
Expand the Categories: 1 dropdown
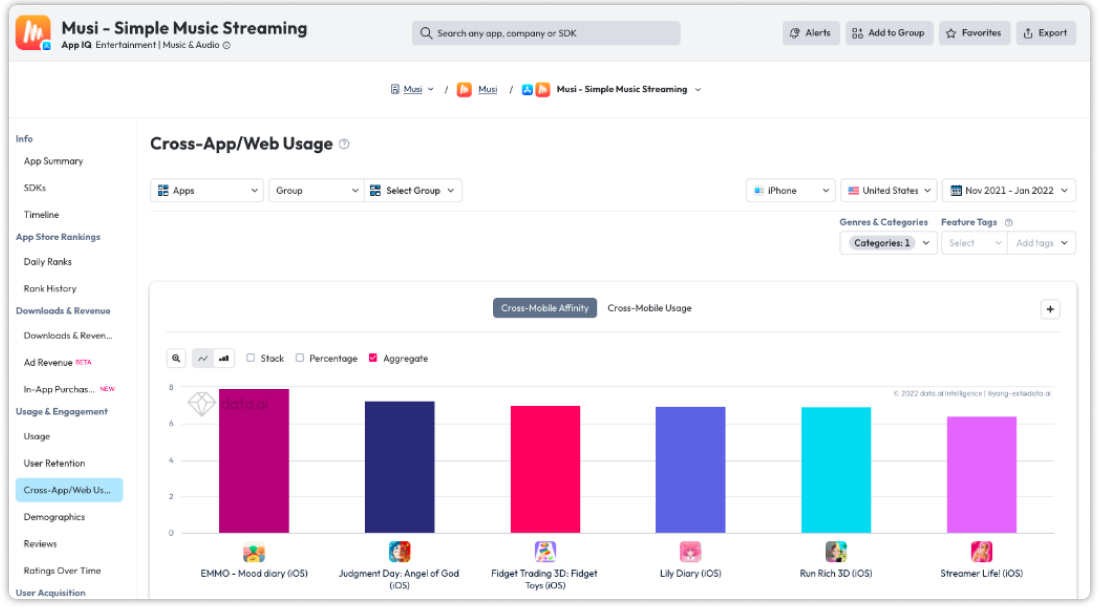[888, 243]
